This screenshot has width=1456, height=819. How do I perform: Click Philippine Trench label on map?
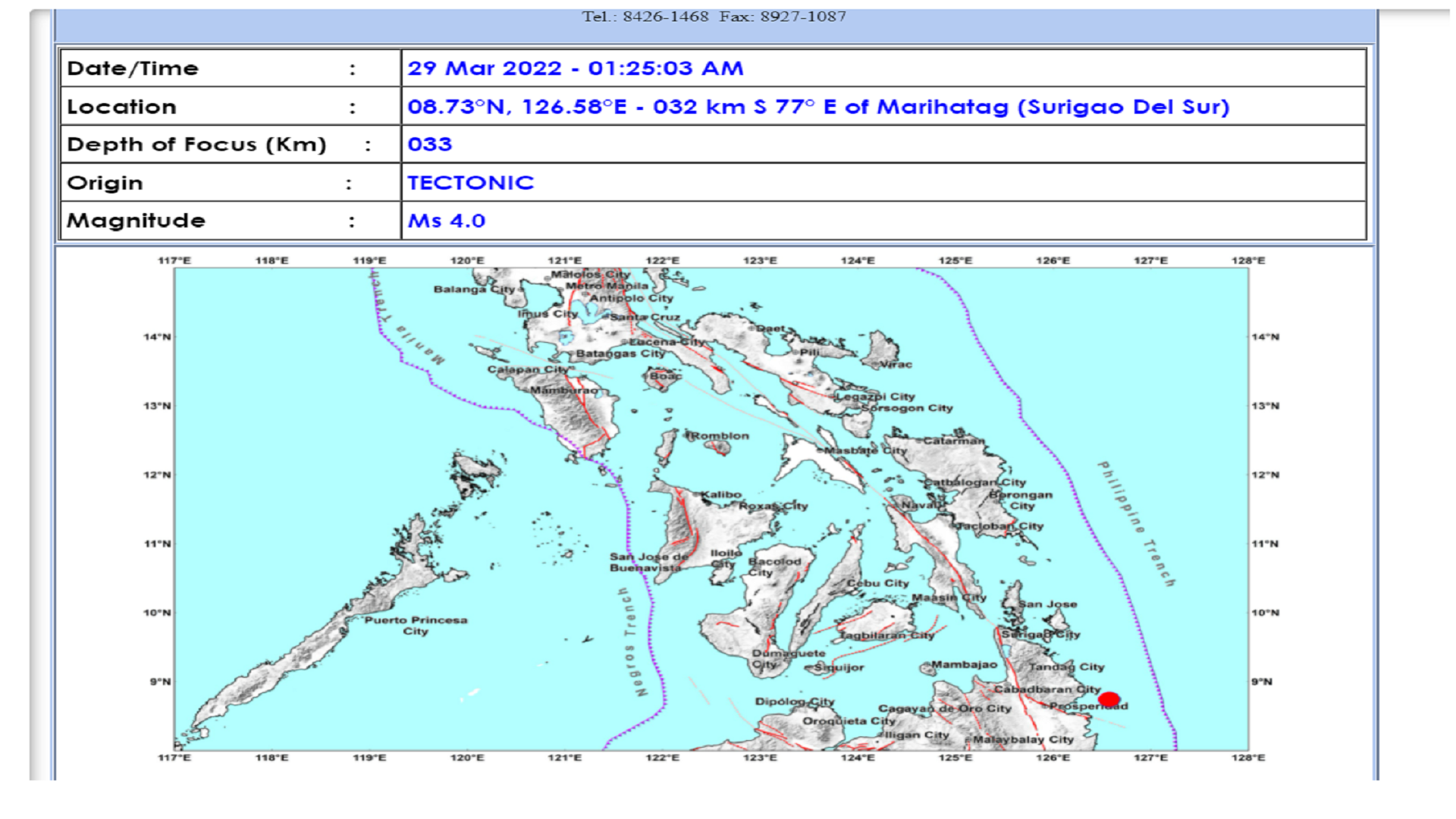1136,523
